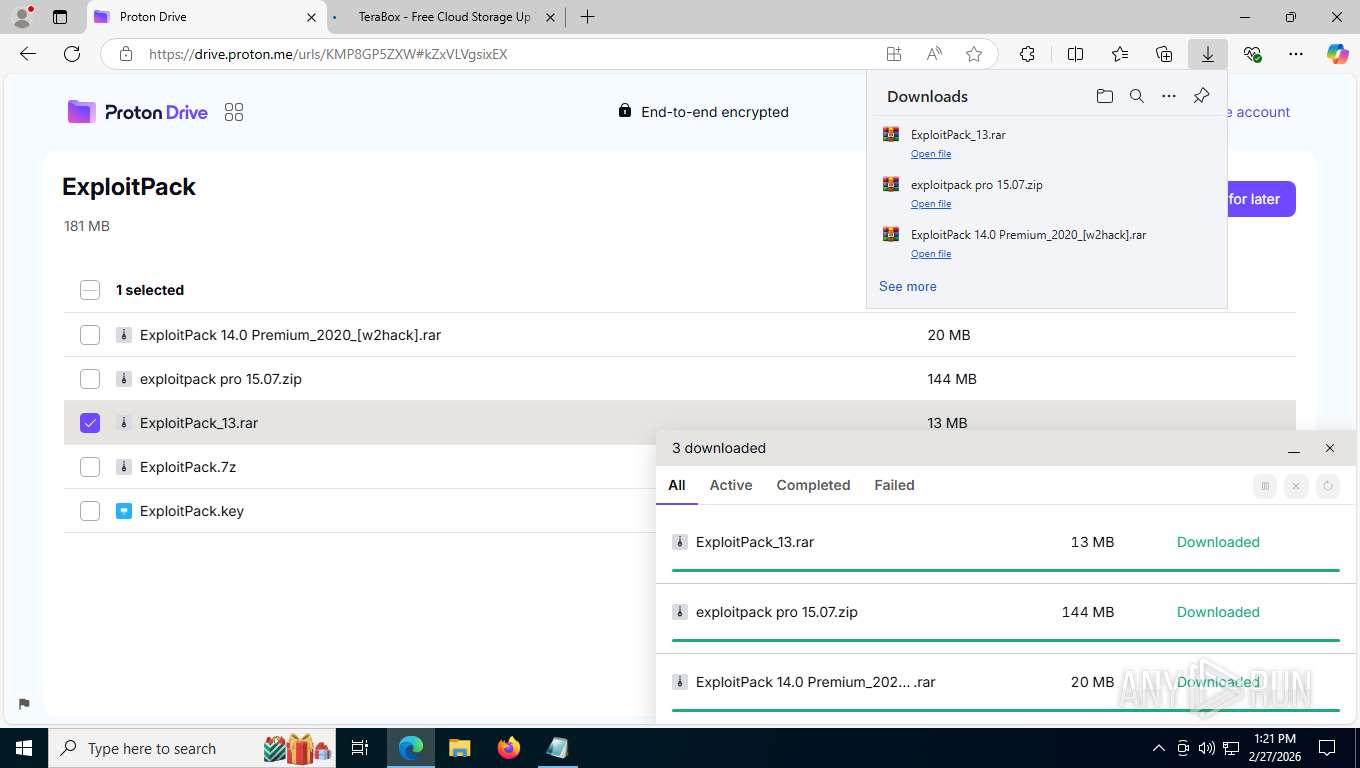Switch to the TeraBox tab

[x=444, y=17]
